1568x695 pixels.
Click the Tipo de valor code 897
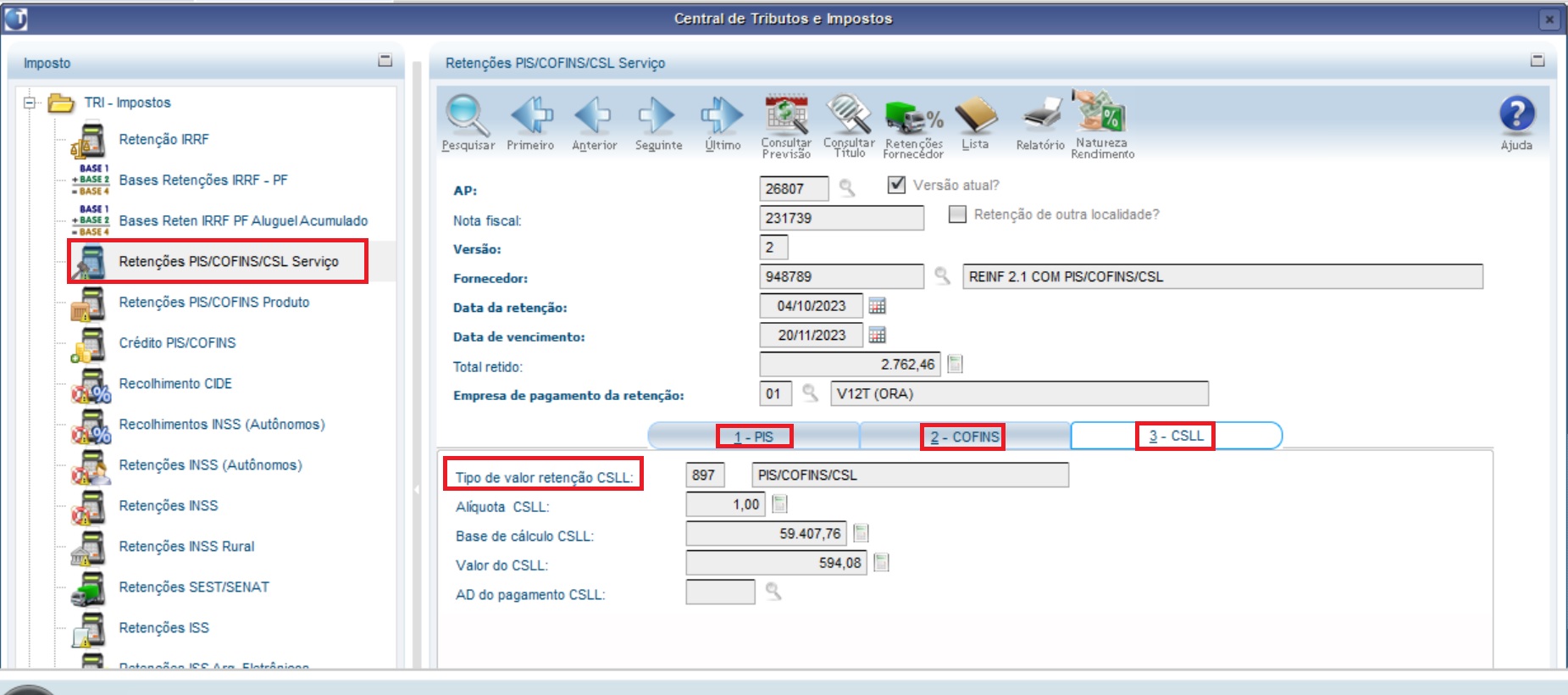(x=705, y=475)
